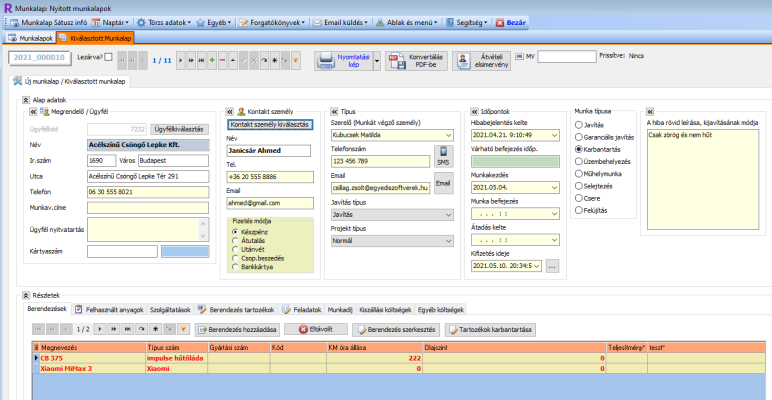Click green Várható befejezés időp. field
This screenshot has height=400, width=772.
tap(515, 161)
